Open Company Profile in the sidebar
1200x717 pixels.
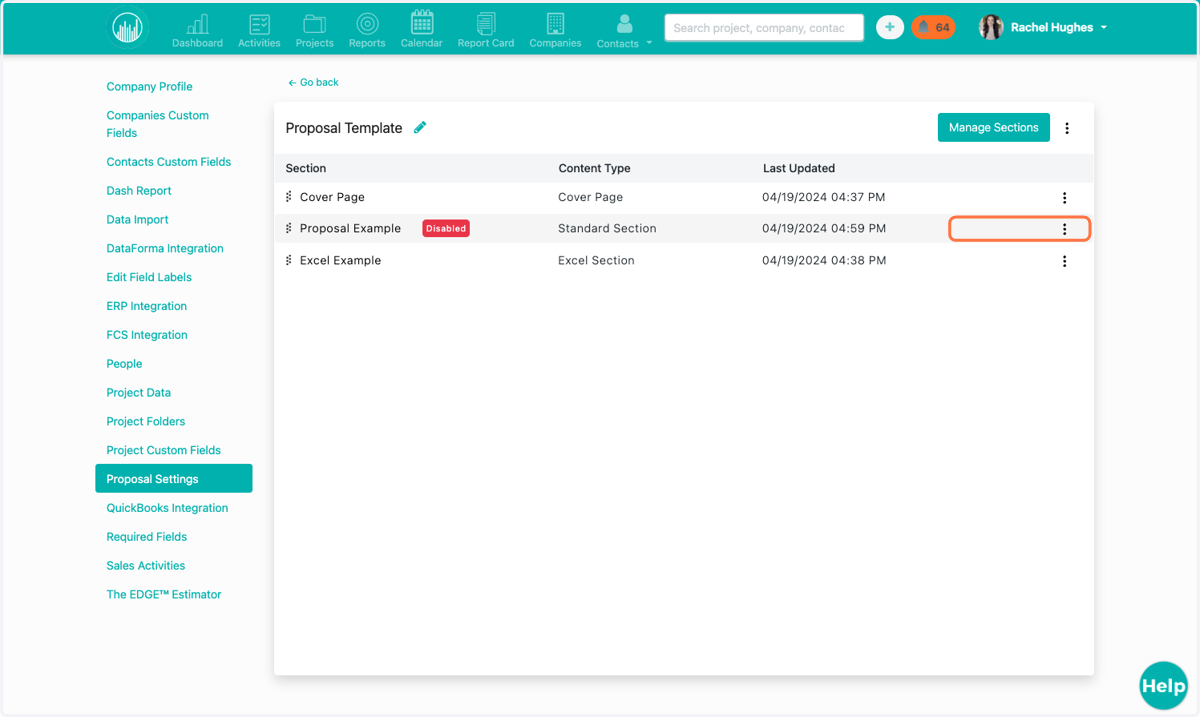[149, 87]
